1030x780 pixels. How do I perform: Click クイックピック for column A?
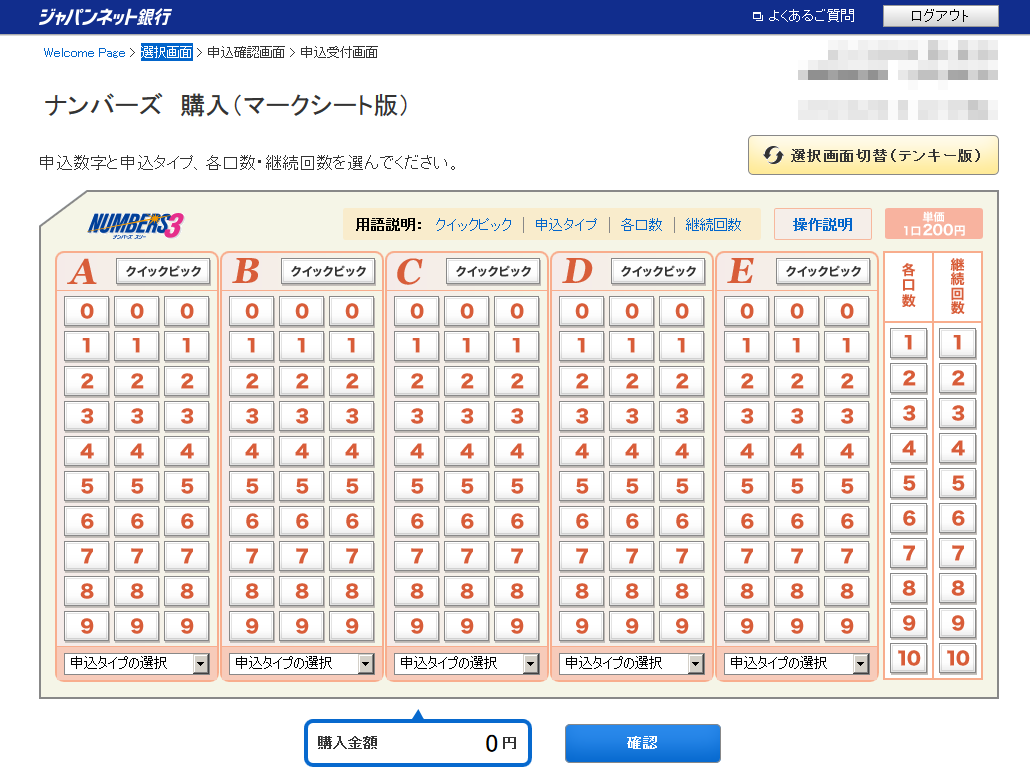[163, 270]
